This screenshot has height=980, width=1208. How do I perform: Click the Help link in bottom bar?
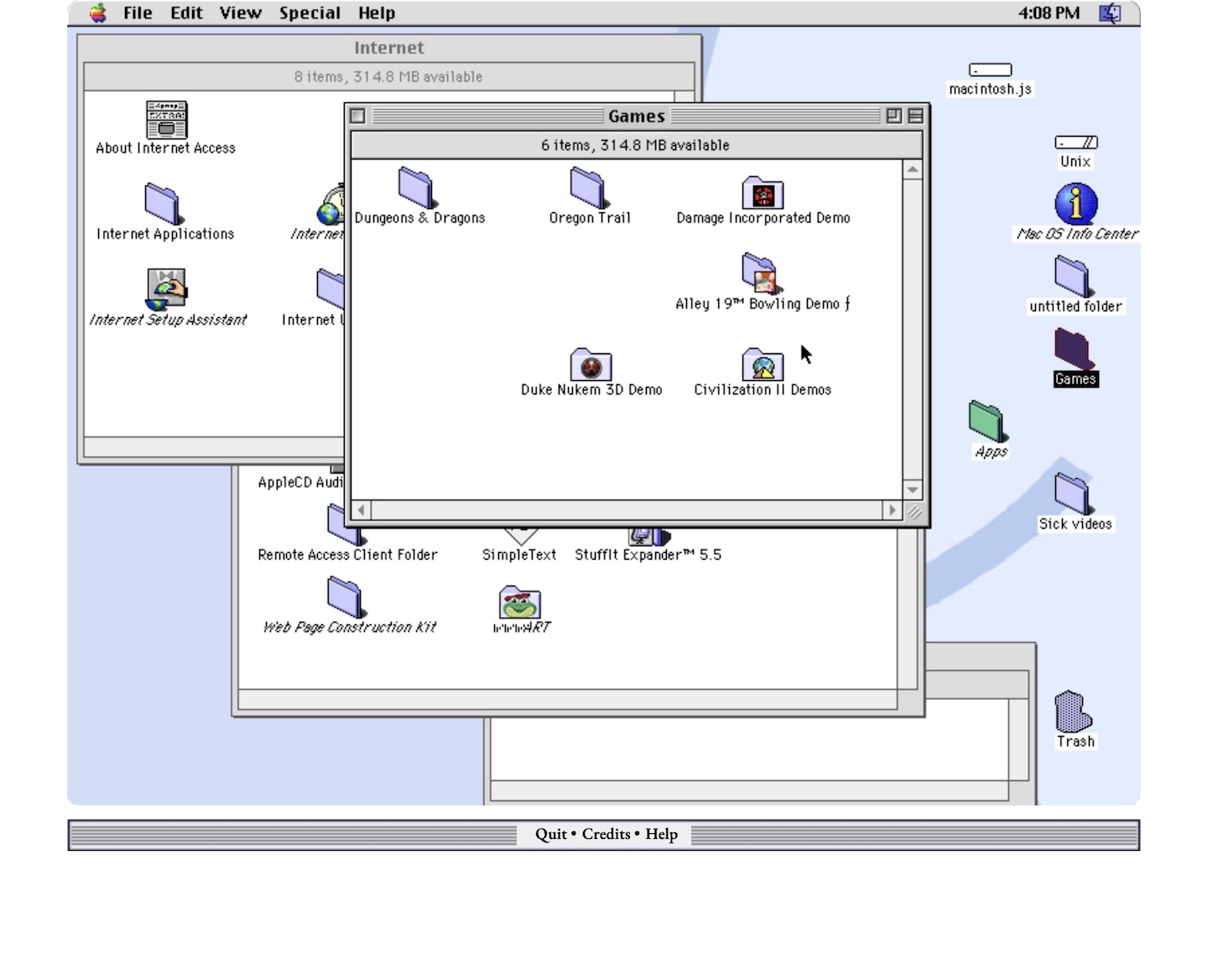661,834
